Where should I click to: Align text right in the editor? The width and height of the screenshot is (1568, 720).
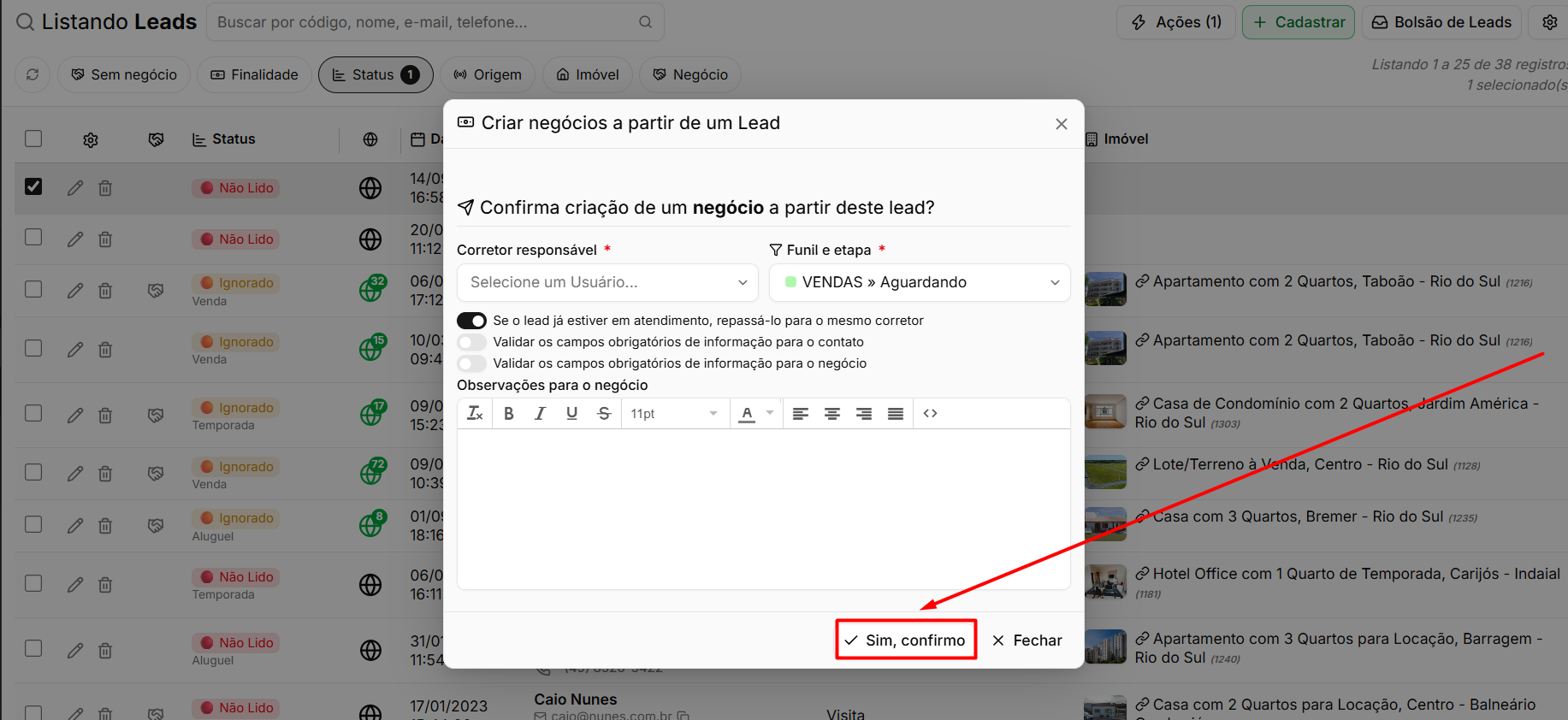(x=864, y=414)
